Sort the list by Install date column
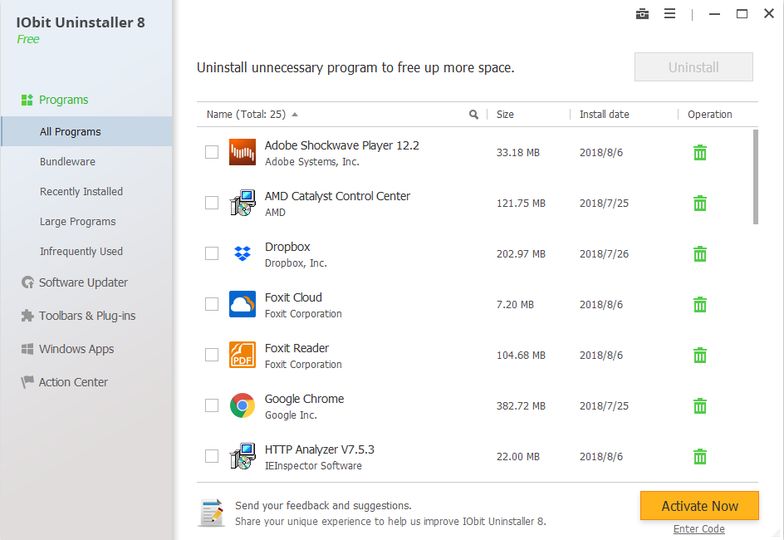 (604, 114)
